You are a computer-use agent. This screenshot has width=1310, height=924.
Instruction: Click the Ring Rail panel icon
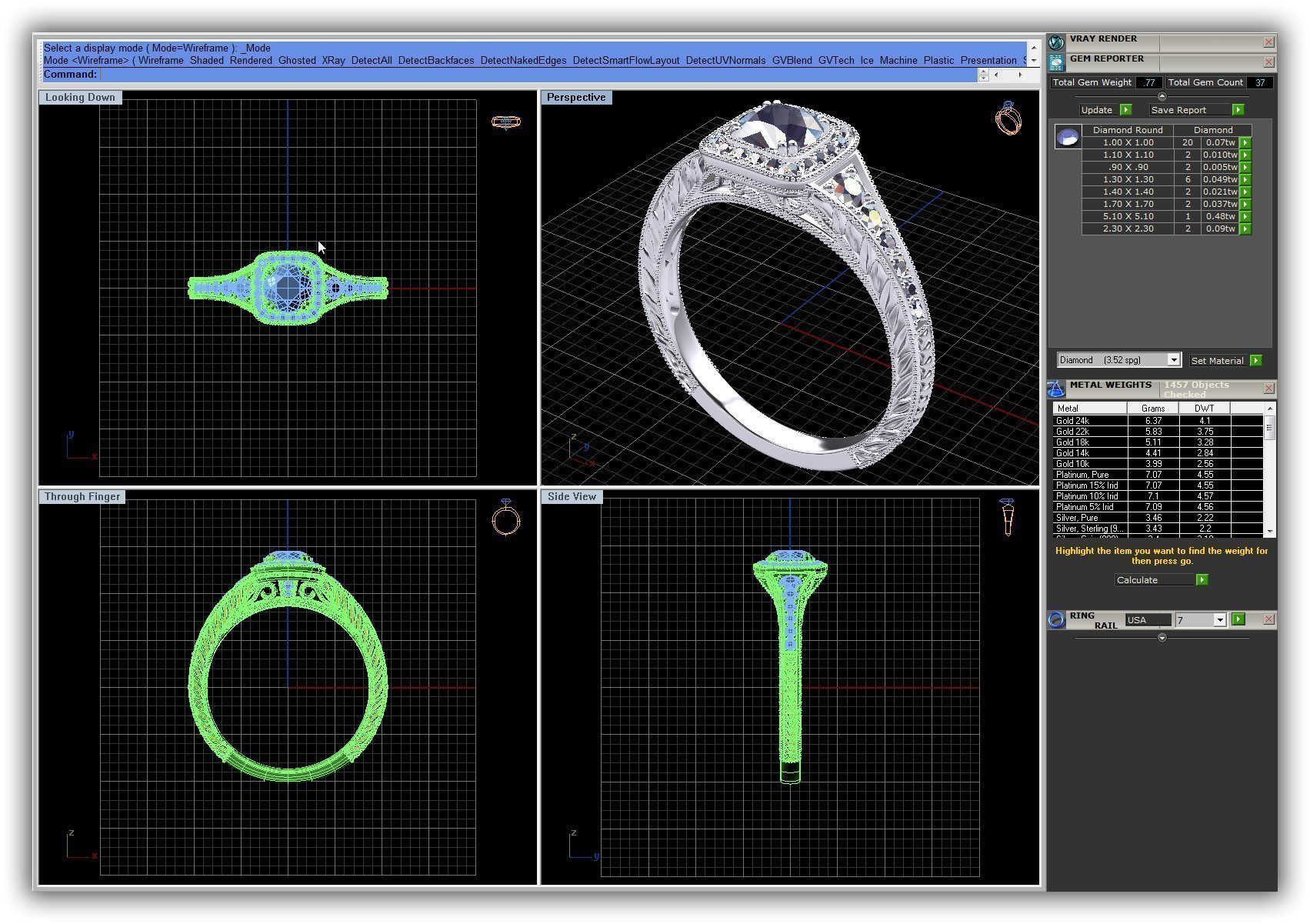(x=1057, y=619)
